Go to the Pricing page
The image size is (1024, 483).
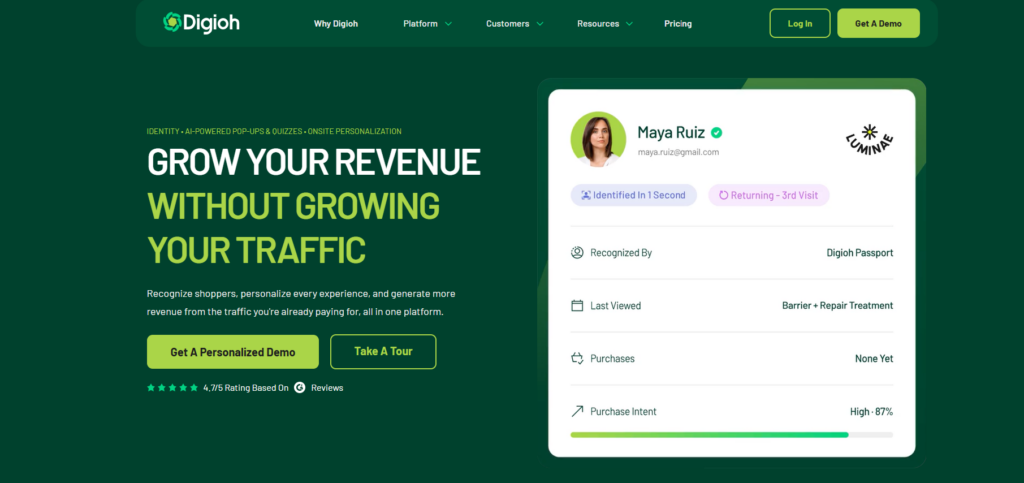pos(678,23)
